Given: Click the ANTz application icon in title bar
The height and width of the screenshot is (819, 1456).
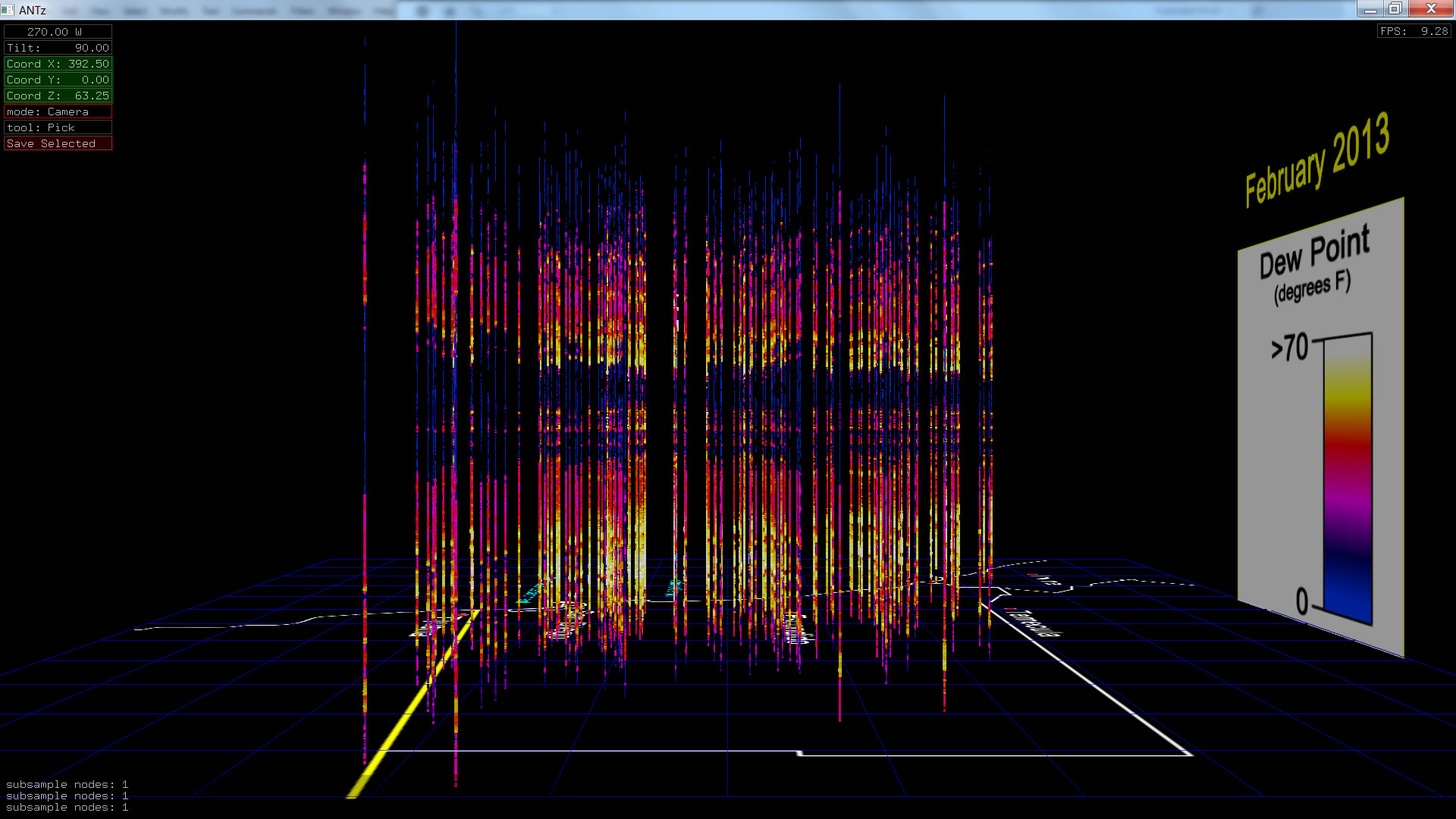Looking at the screenshot, I should coord(8,10).
